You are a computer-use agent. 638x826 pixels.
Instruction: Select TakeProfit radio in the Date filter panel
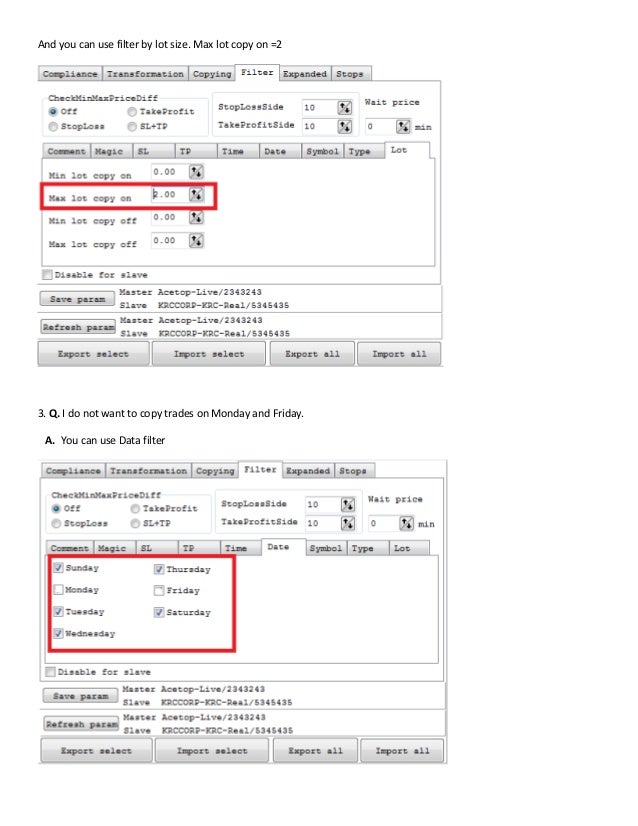click(135, 508)
